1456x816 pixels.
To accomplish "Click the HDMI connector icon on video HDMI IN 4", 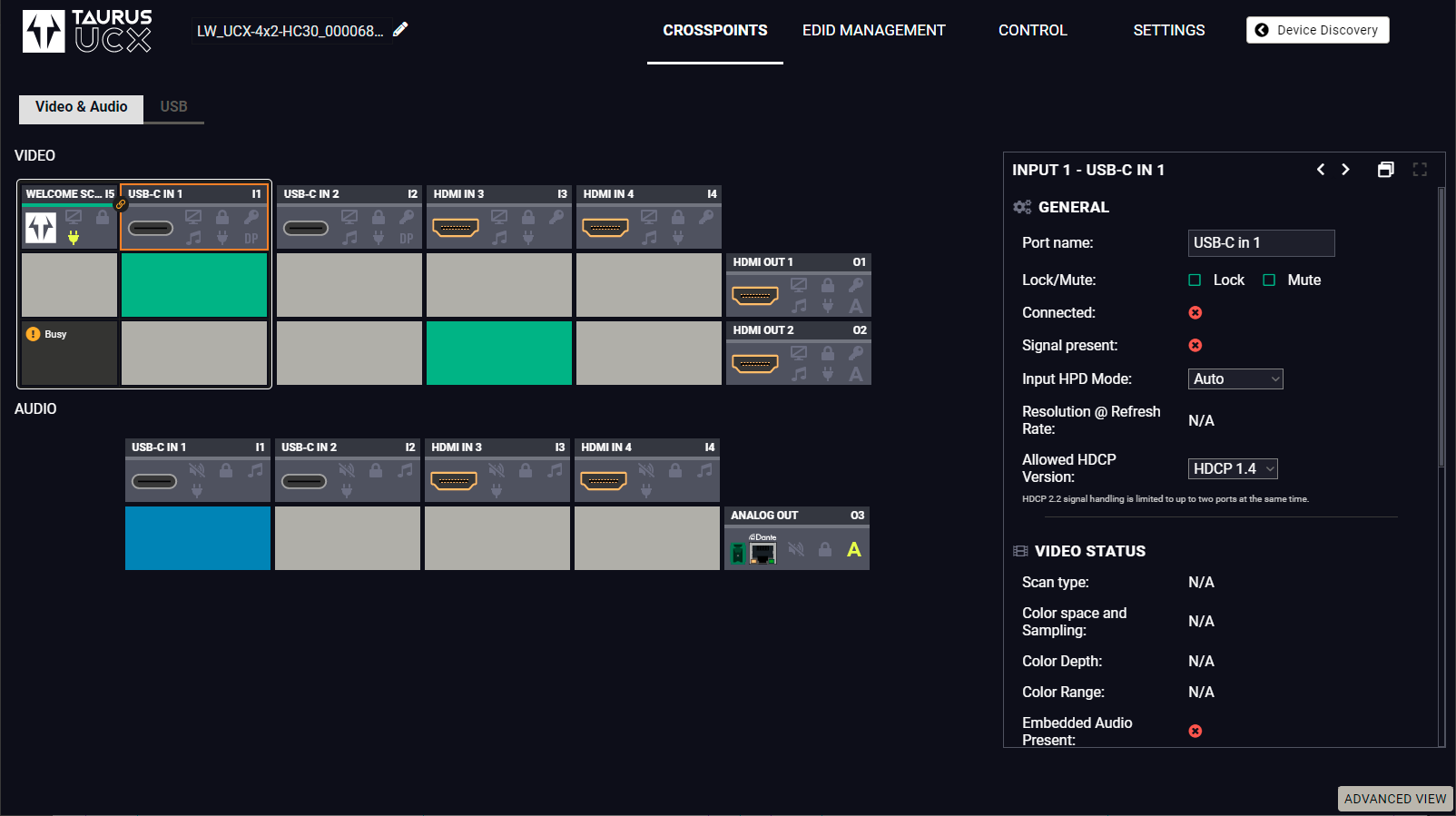I will click(605, 228).
